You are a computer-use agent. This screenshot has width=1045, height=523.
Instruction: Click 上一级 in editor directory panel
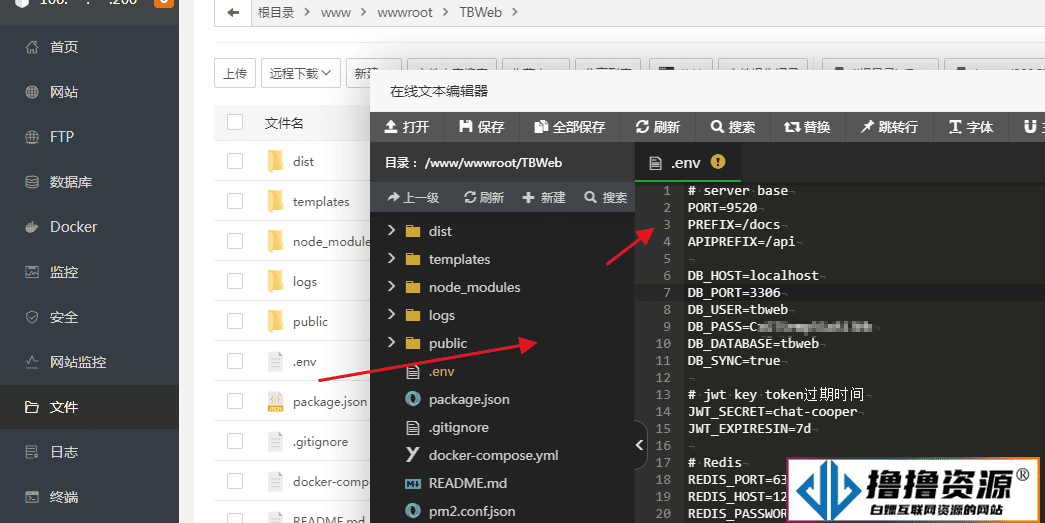(413, 197)
